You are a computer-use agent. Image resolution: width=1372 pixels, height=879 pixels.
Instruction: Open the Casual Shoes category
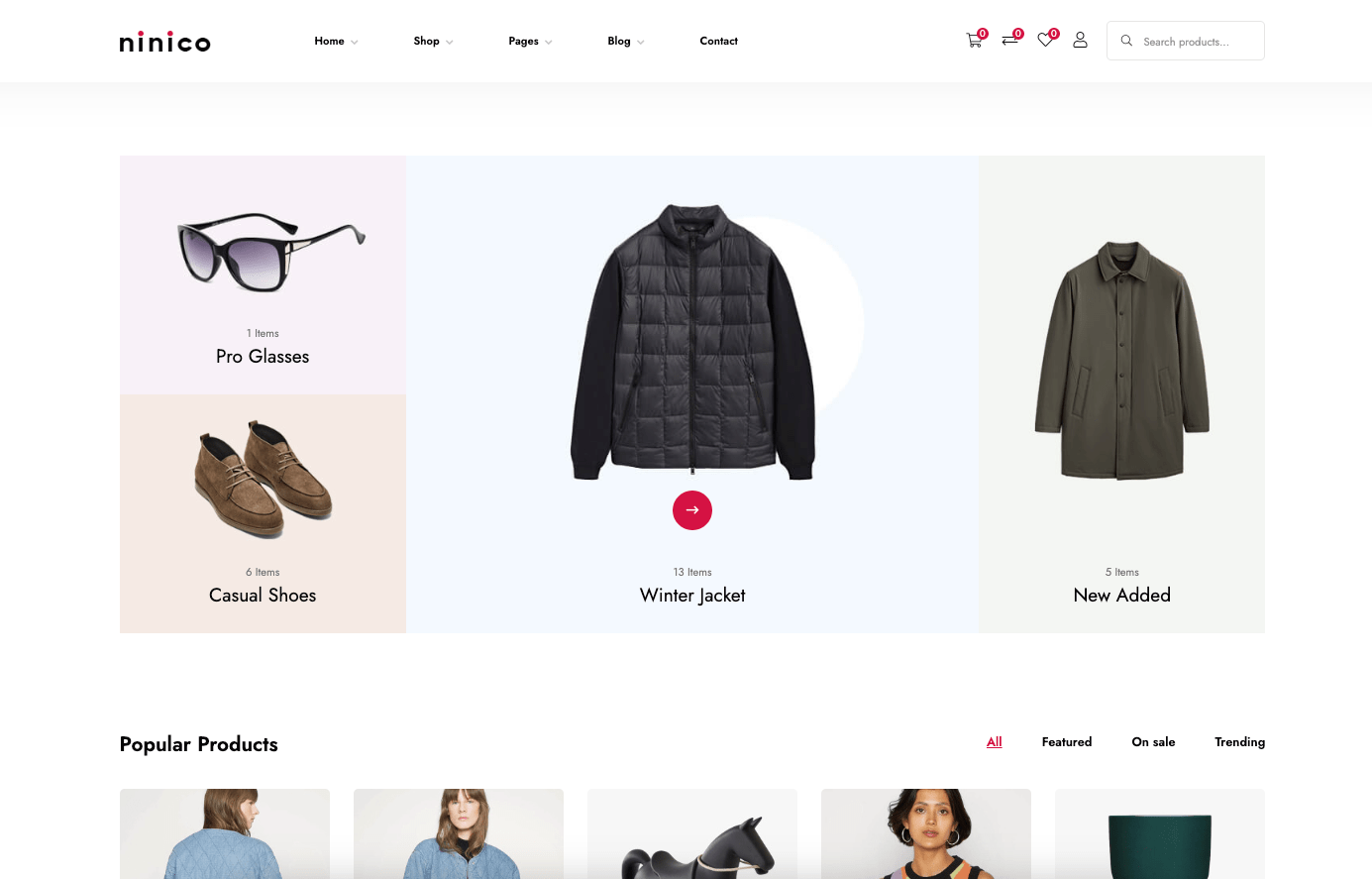pyautogui.click(x=263, y=595)
